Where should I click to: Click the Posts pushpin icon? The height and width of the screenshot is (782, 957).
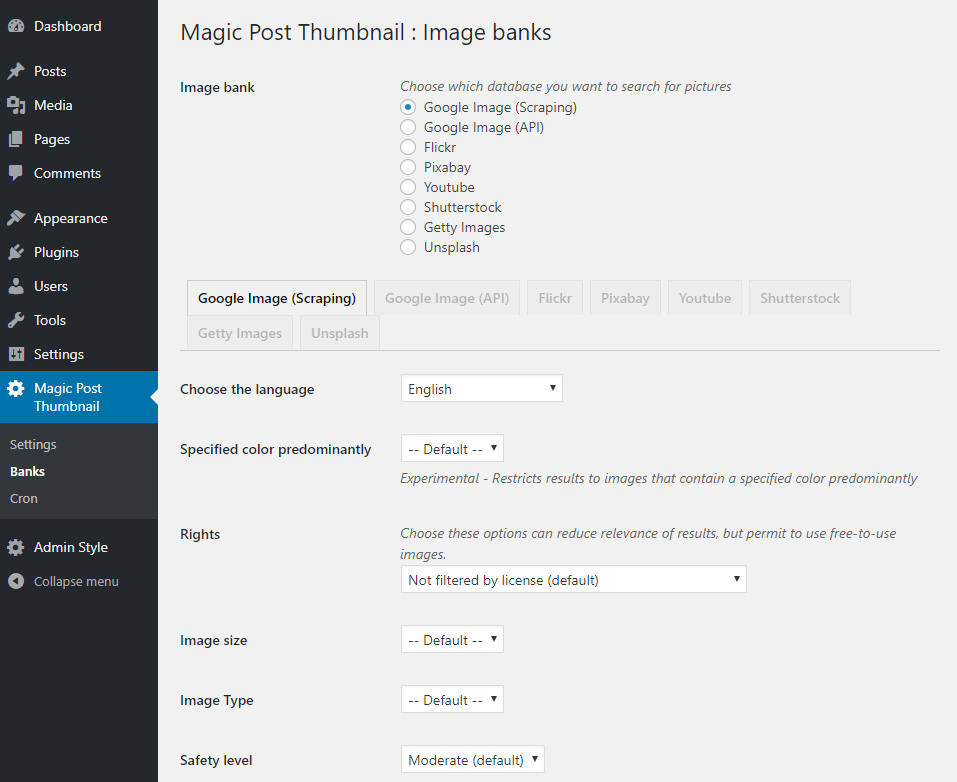tap(16, 71)
